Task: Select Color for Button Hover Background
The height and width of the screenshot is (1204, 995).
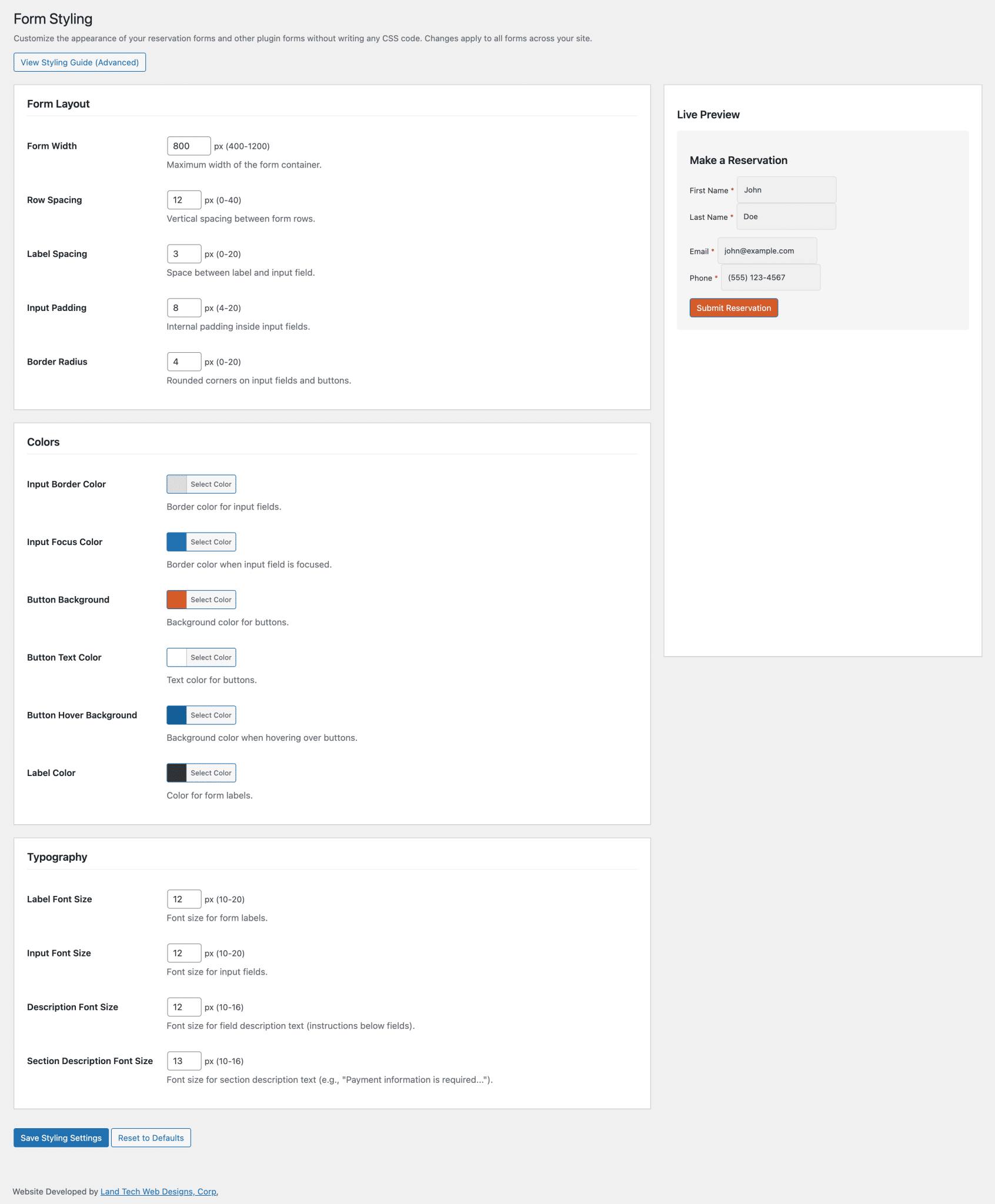Action: click(x=211, y=715)
